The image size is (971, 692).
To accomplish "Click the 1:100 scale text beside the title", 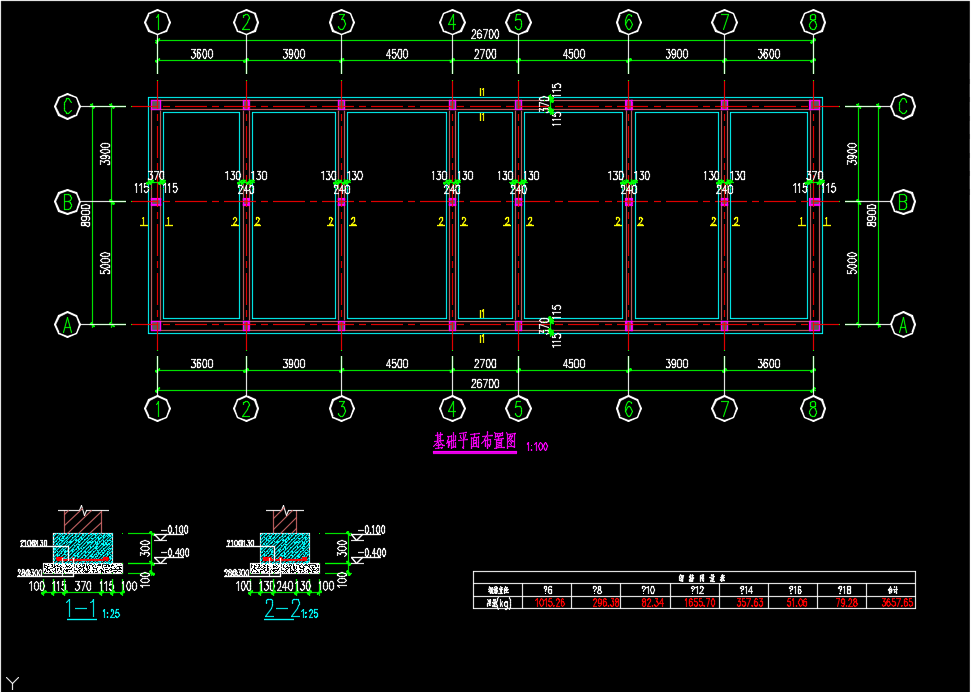I will (536, 447).
